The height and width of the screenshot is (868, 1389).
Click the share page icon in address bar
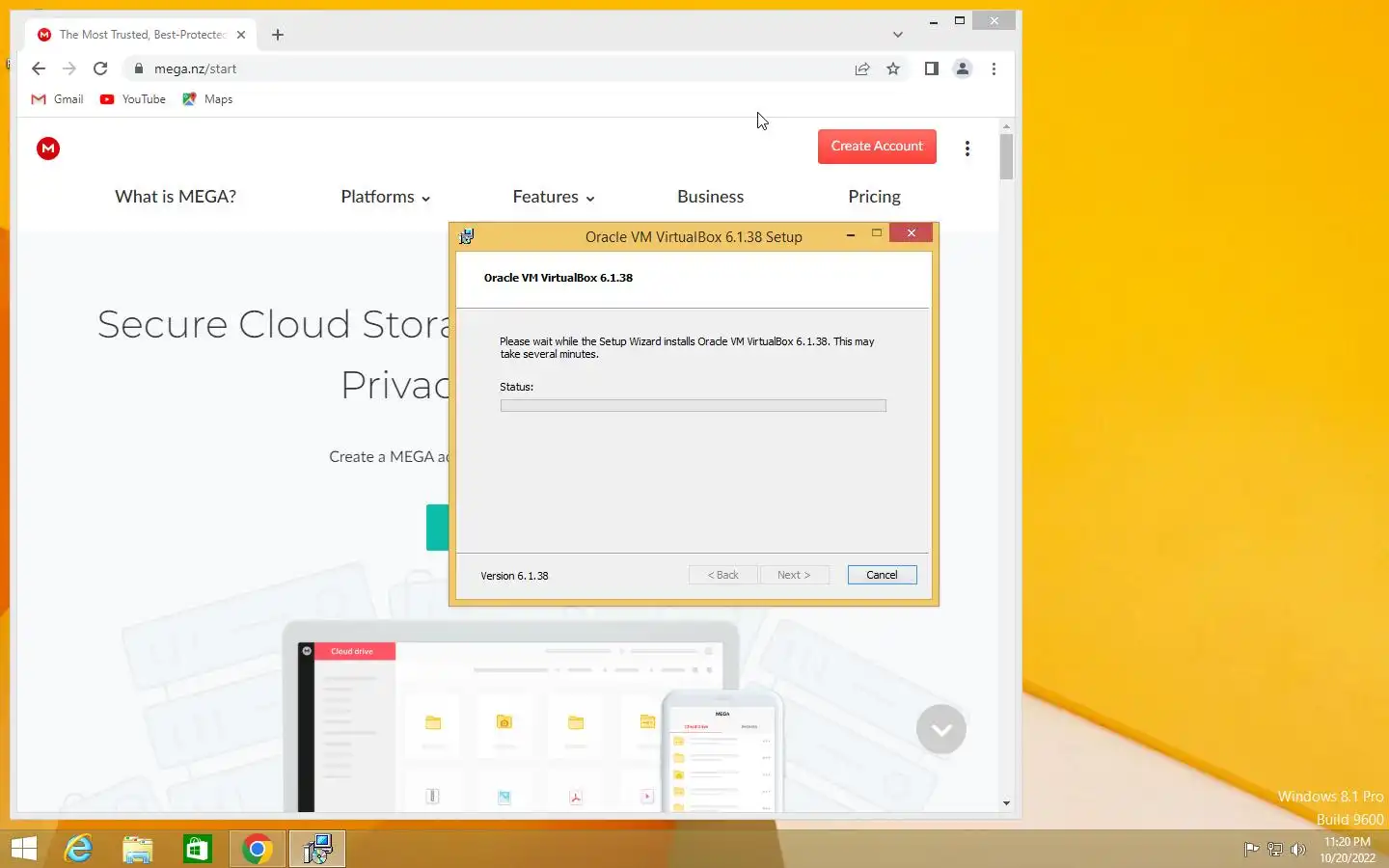point(862,68)
